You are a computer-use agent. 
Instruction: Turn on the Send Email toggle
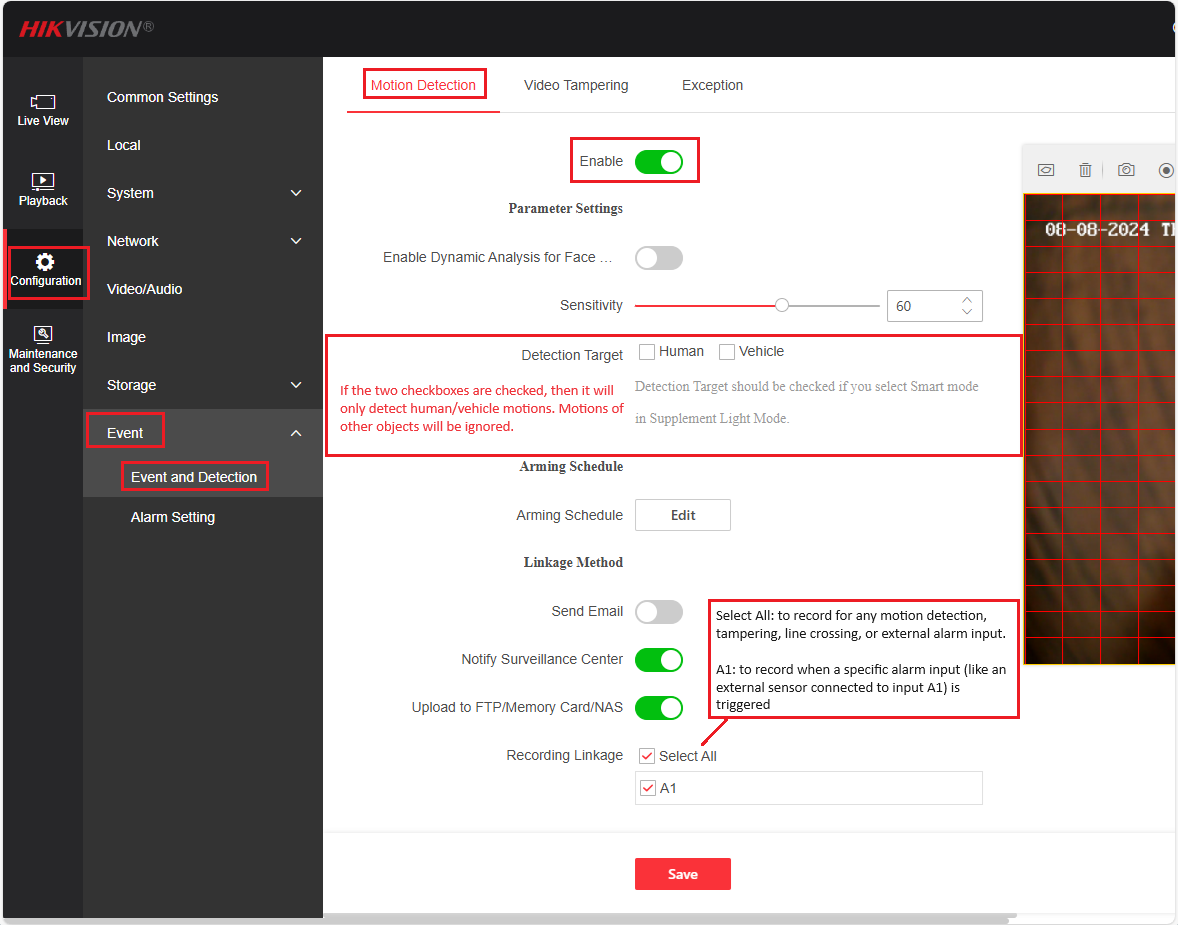(x=658, y=611)
